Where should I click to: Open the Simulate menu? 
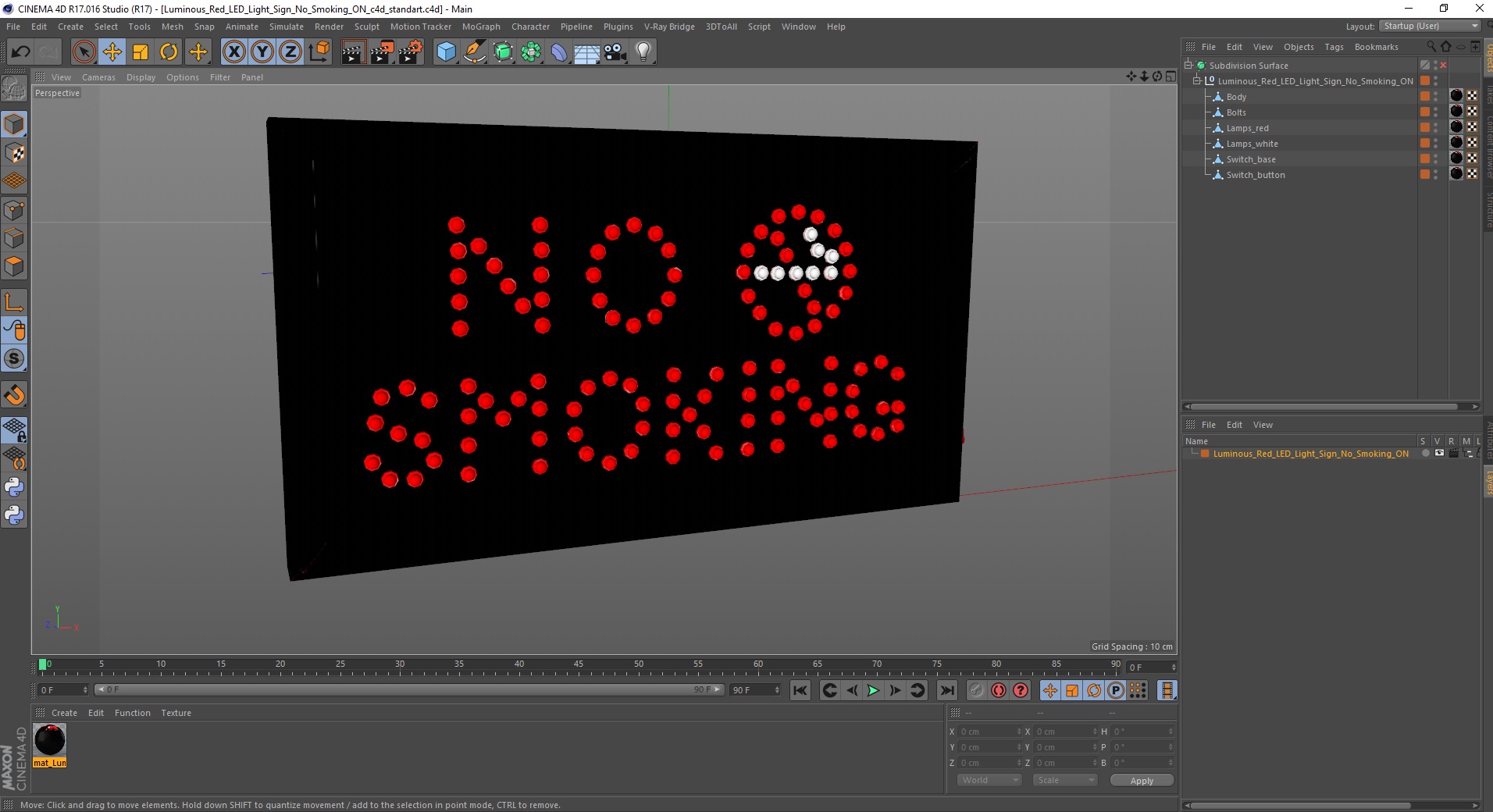287,27
